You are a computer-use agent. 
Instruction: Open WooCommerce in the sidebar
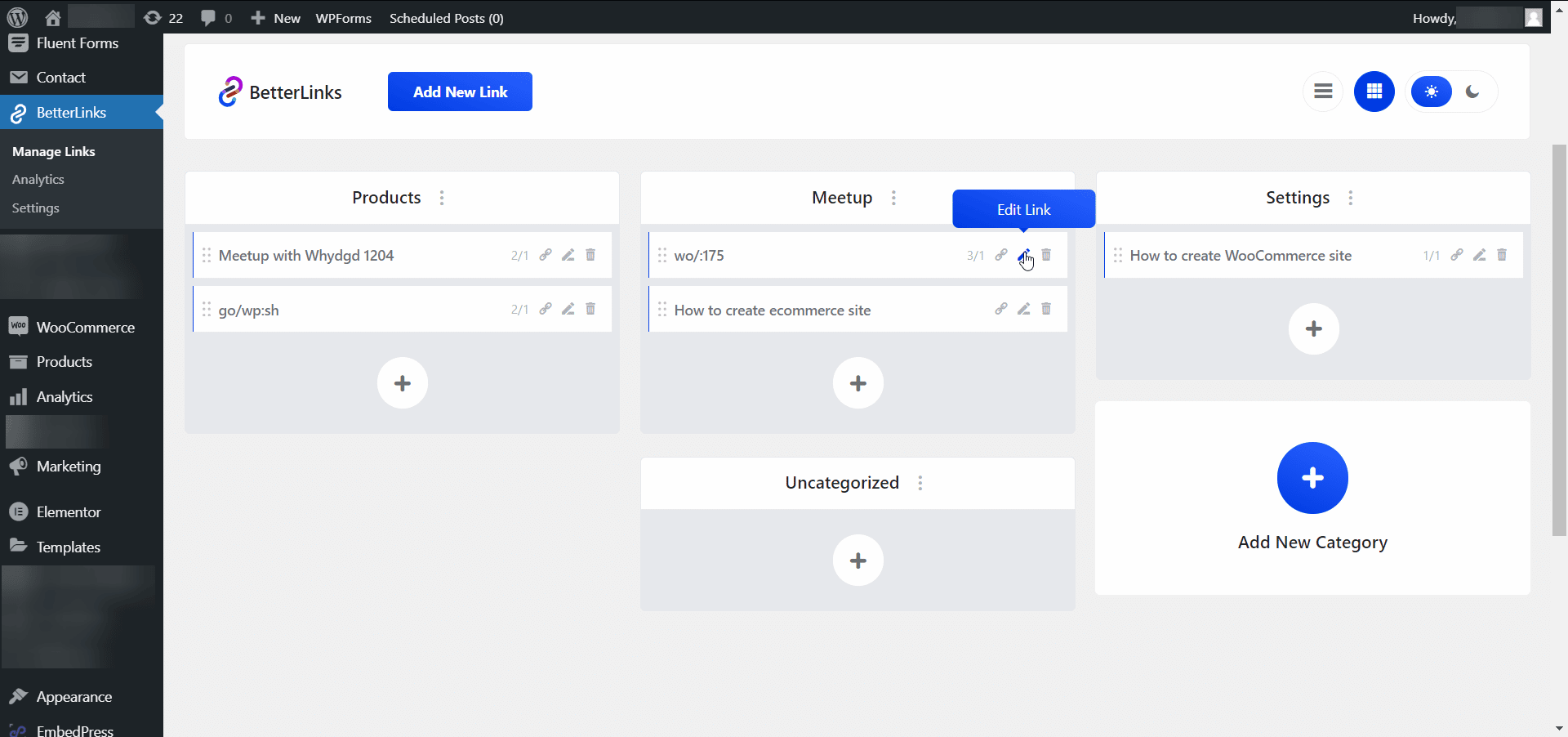(85, 328)
